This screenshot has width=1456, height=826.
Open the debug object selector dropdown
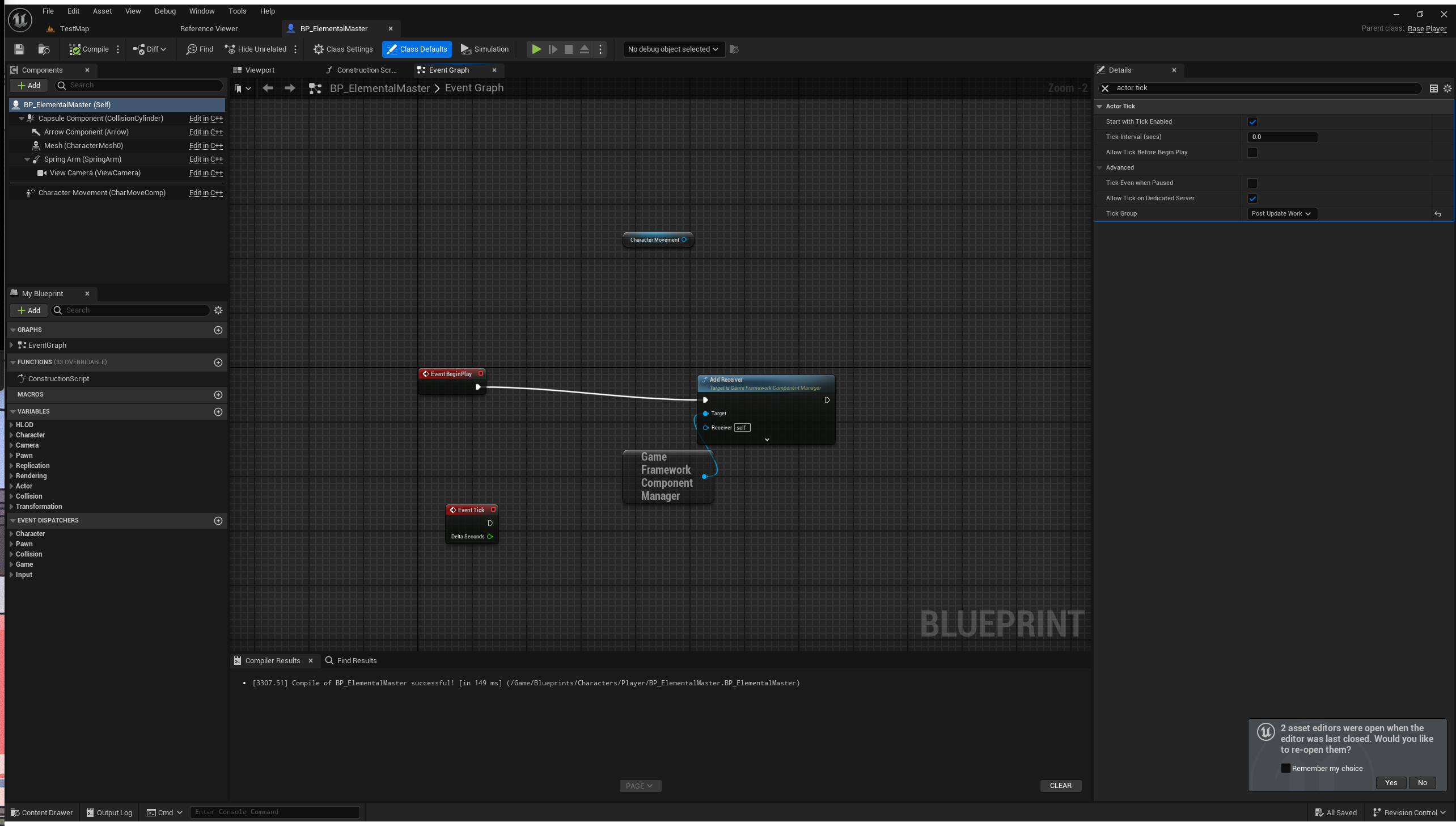click(x=672, y=49)
